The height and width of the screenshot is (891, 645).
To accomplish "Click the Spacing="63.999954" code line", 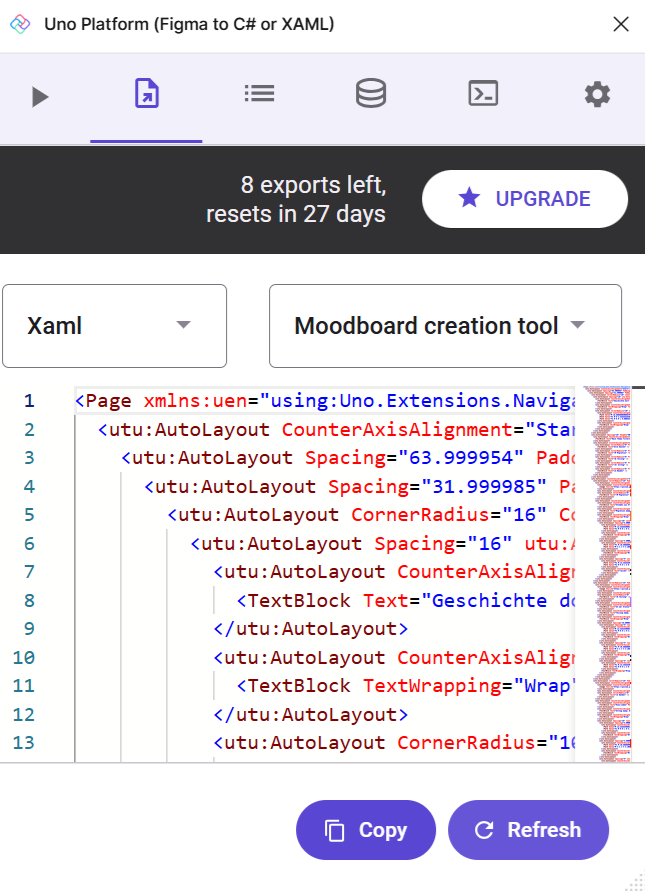I will (348, 458).
